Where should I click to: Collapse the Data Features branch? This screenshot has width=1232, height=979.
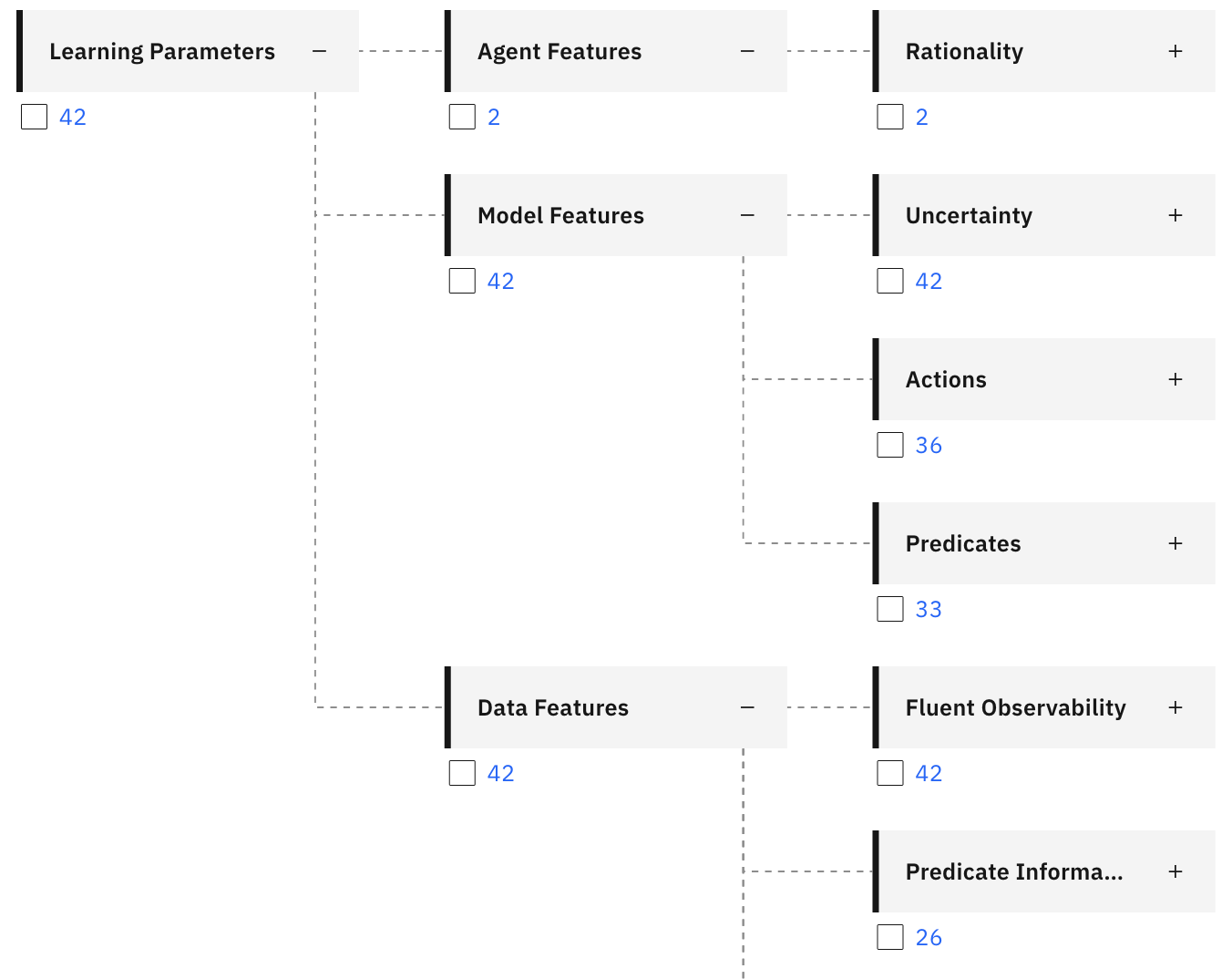pyautogui.click(x=747, y=708)
